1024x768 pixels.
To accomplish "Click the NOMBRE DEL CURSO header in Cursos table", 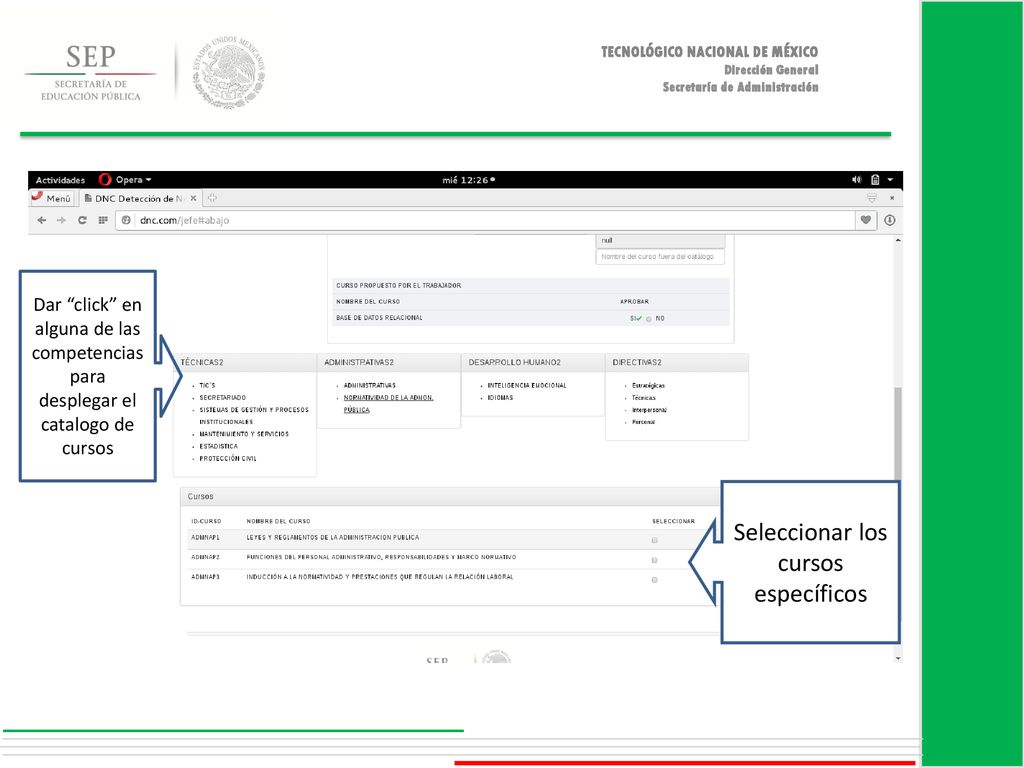I will [278, 522].
